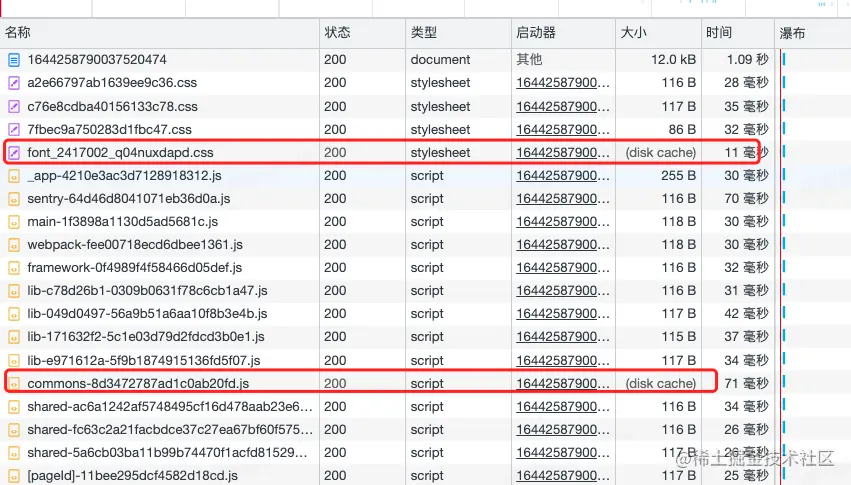
Task: Select request webpack-fee00718ecd6dbee1361.js
Action: point(135,245)
